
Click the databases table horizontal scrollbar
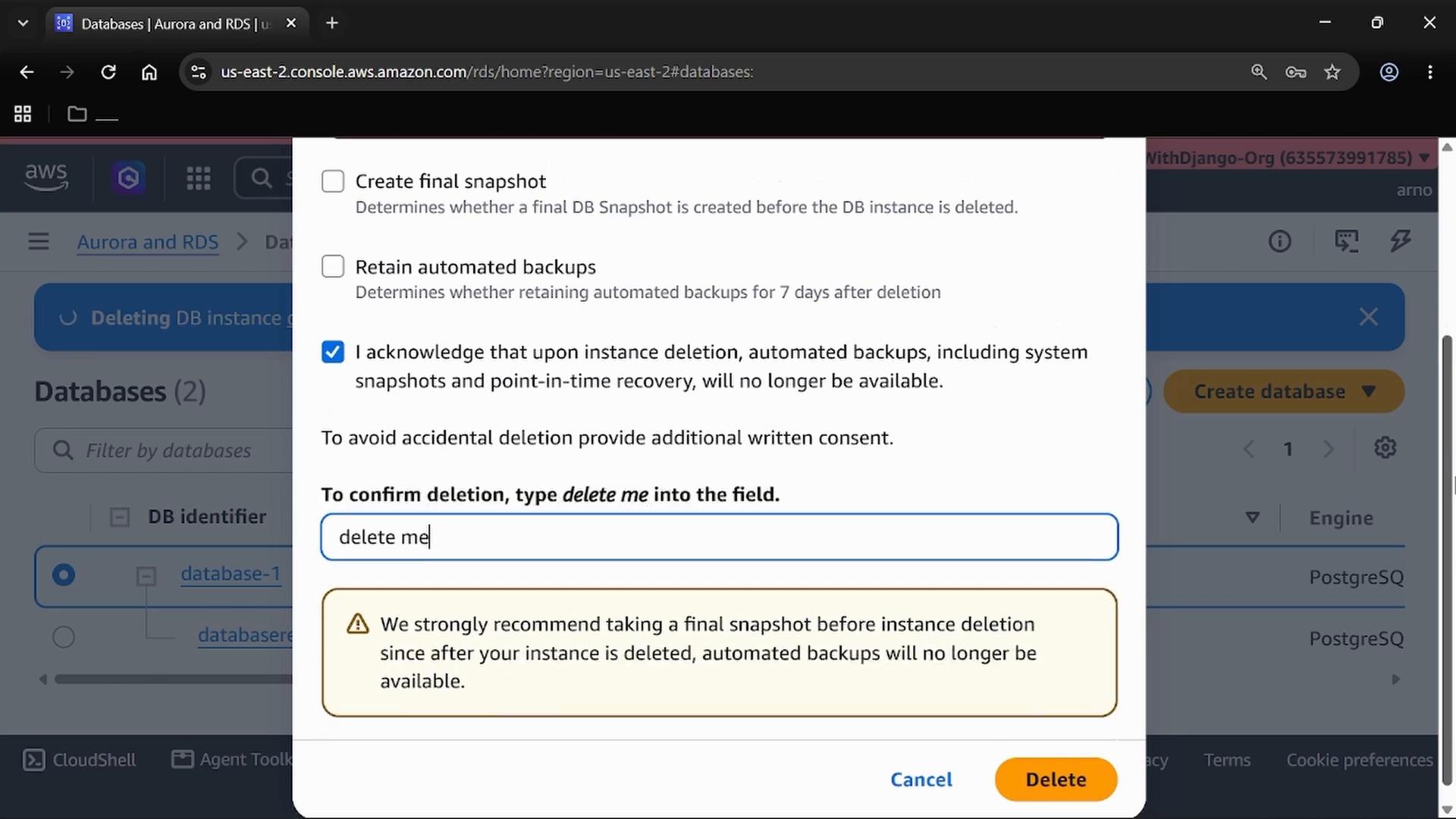click(174, 679)
